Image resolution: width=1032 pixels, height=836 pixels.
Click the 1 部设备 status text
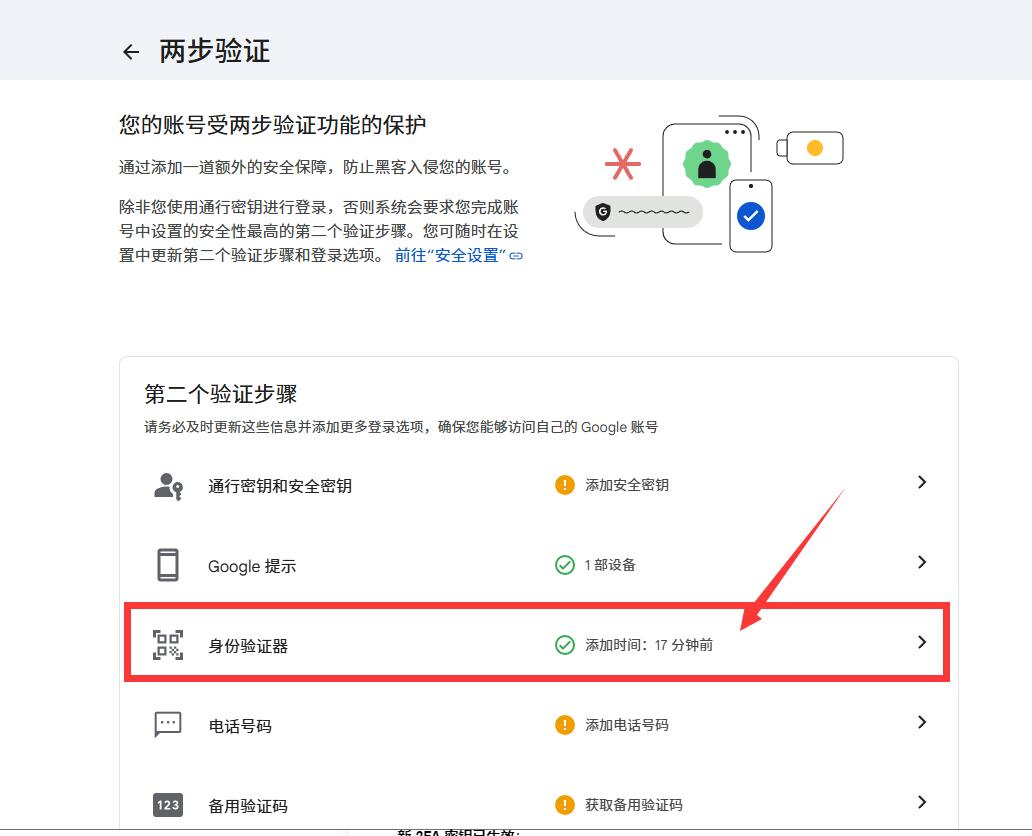click(x=610, y=565)
